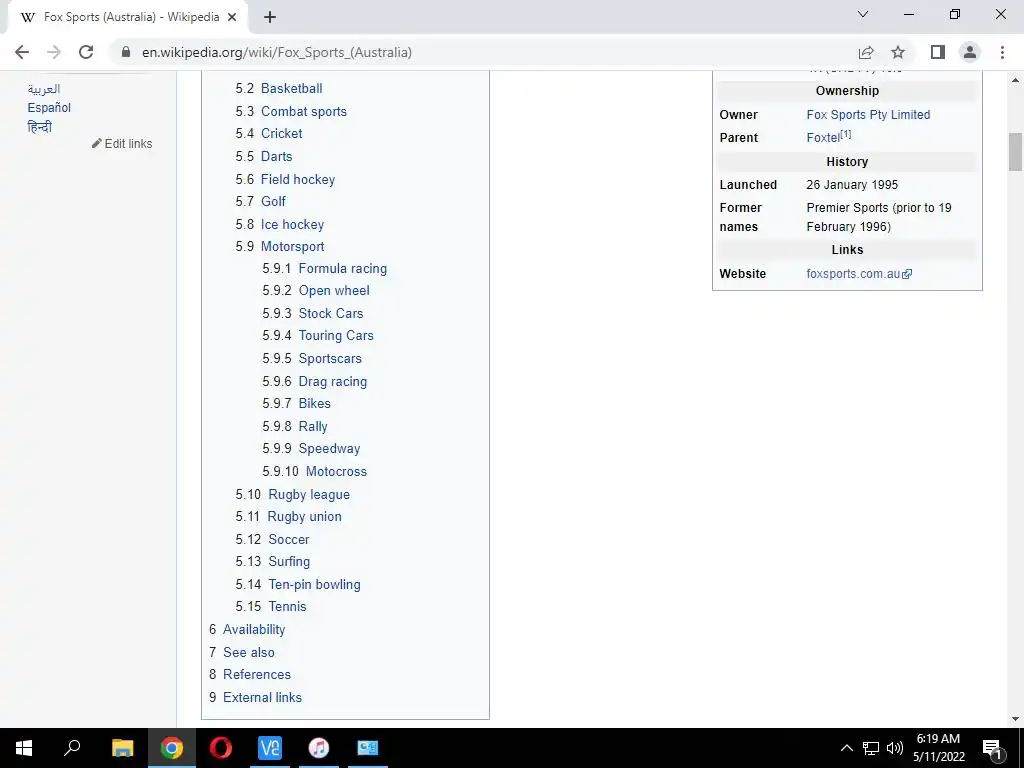Open a new browser tab
This screenshot has width=1024, height=768.
[270, 17]
